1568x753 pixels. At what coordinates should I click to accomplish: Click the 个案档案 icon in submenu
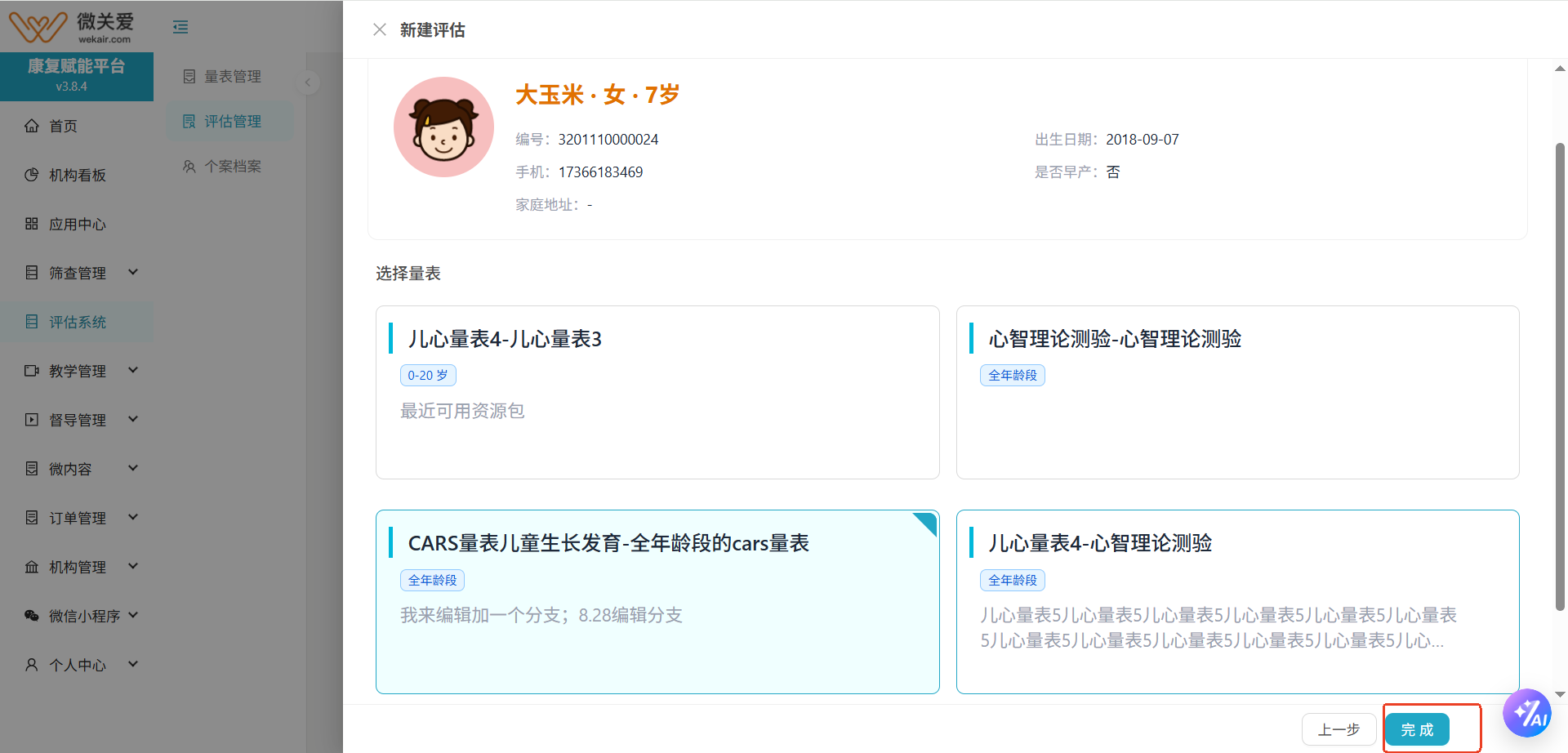tap(189, 167)
